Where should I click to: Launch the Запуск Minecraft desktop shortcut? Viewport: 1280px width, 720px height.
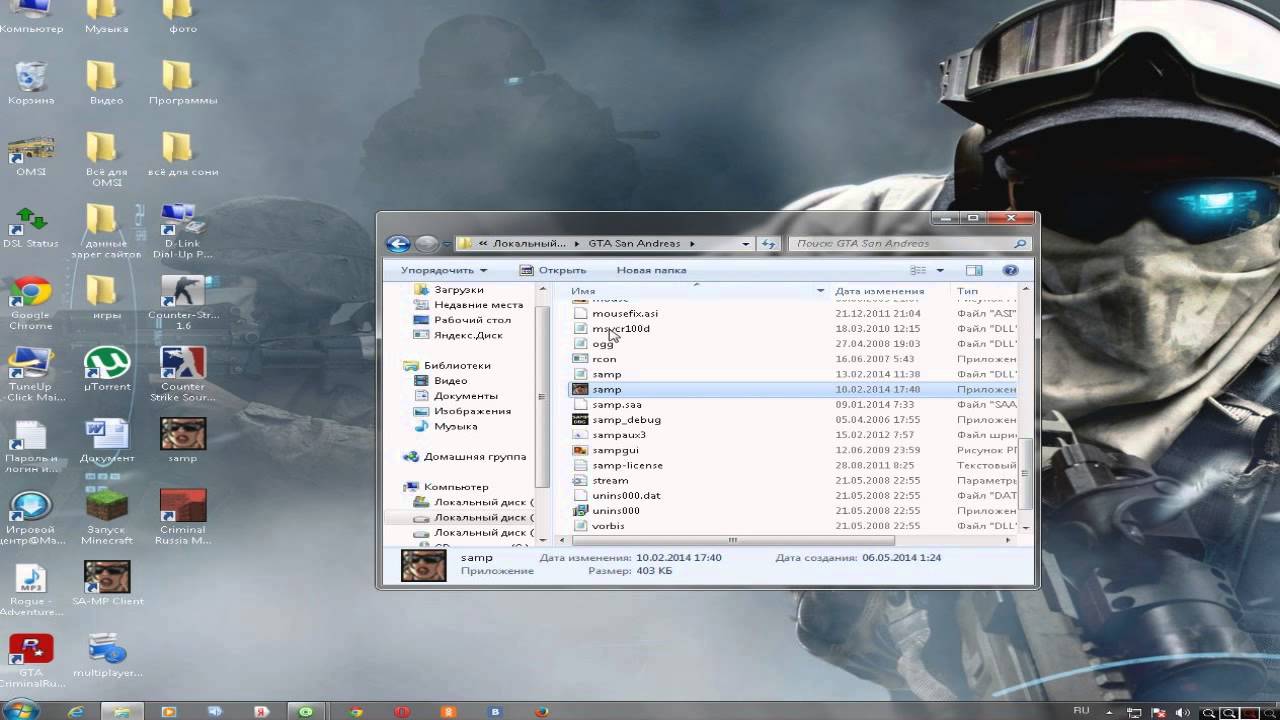[106, 518]
